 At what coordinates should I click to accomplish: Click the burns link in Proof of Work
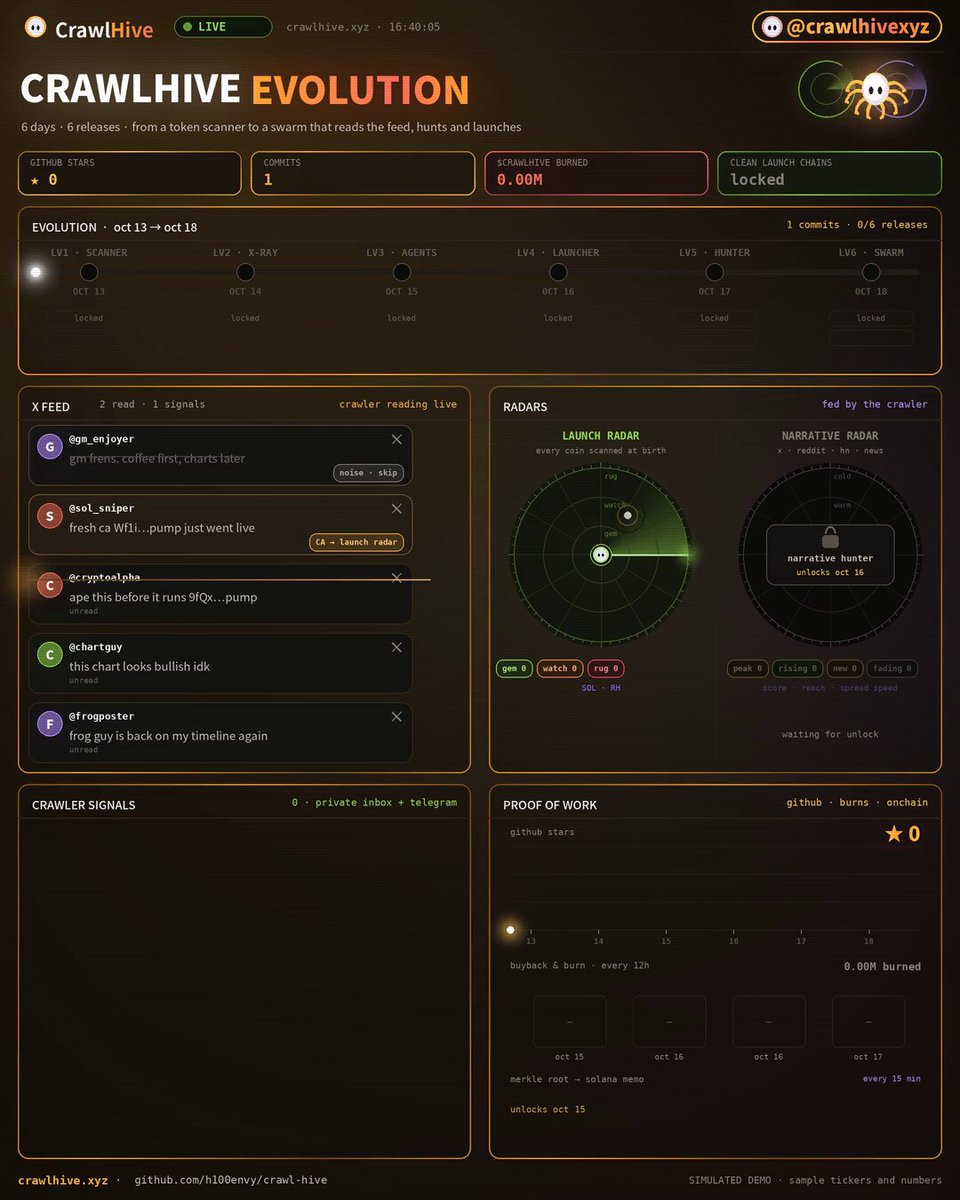point(854,802)
